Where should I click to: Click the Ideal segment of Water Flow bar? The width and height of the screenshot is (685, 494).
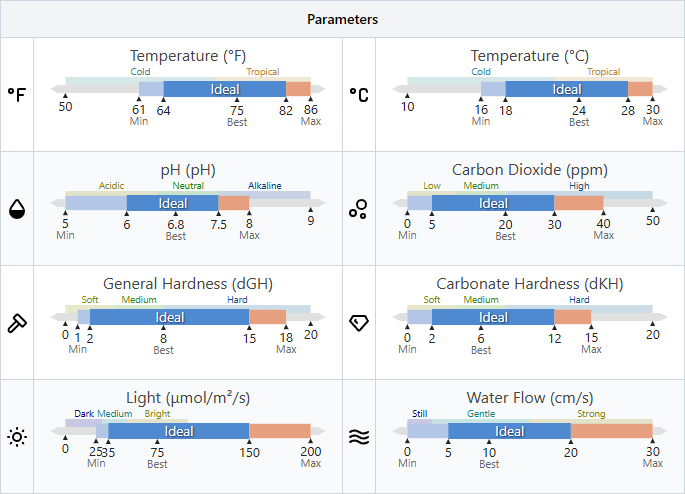click(509, 431)
